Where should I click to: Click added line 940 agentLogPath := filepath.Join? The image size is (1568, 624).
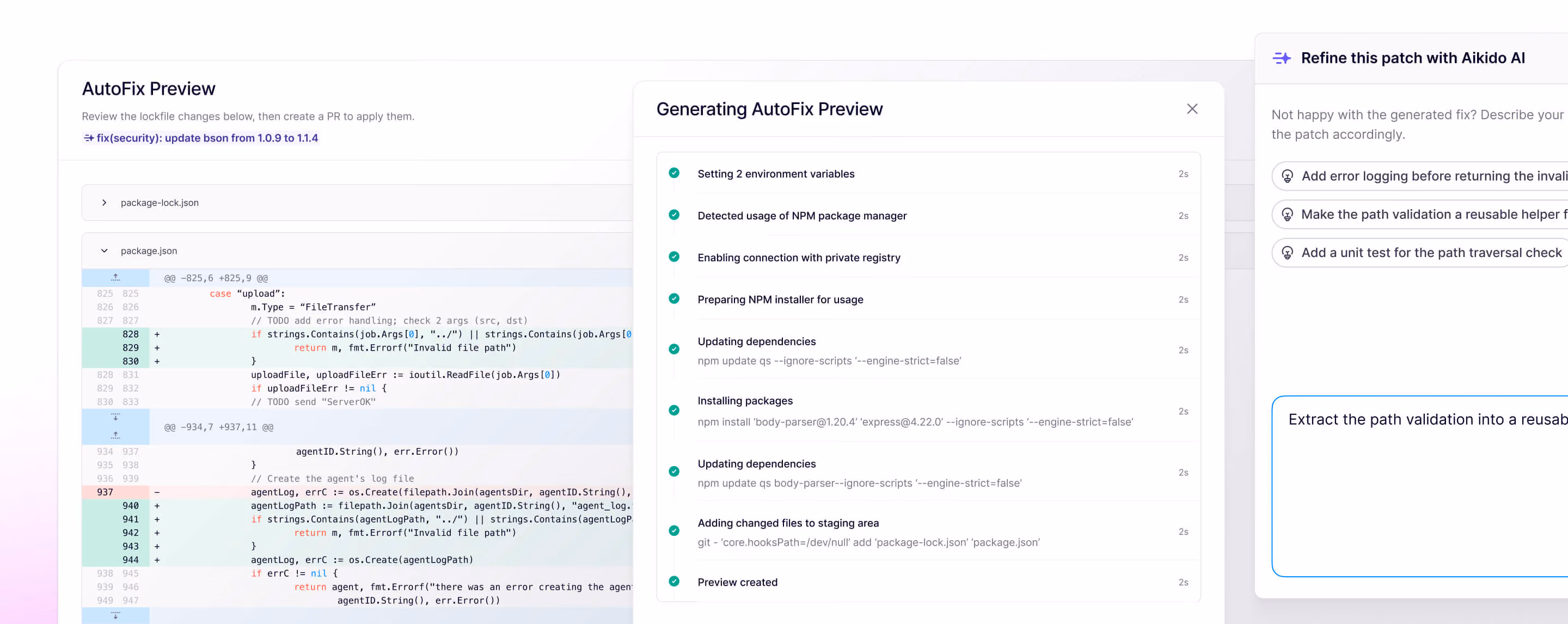coord(442,505)
